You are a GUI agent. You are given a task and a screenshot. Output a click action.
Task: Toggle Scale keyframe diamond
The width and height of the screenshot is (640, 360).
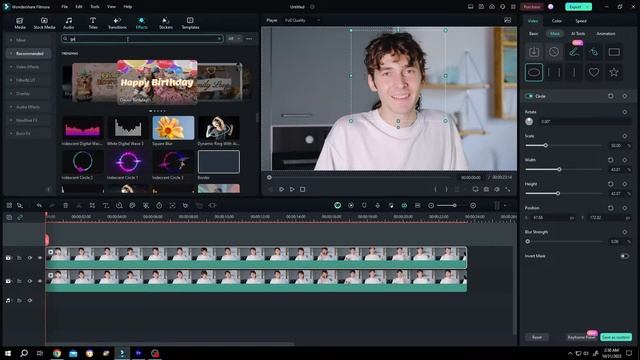click(x=624, y=136)
